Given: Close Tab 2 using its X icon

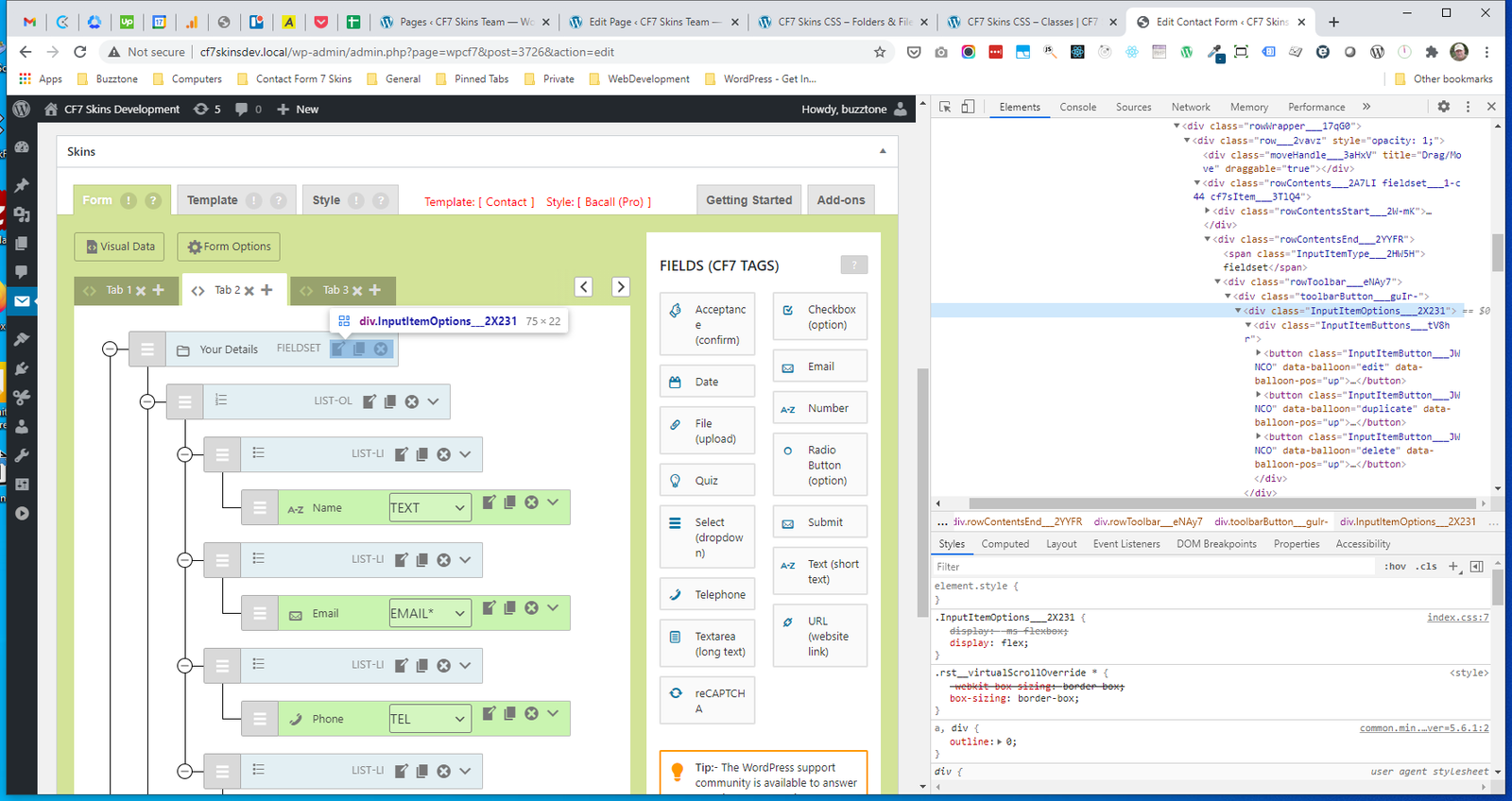Looking at the screenshot, I should pos(249,291).
